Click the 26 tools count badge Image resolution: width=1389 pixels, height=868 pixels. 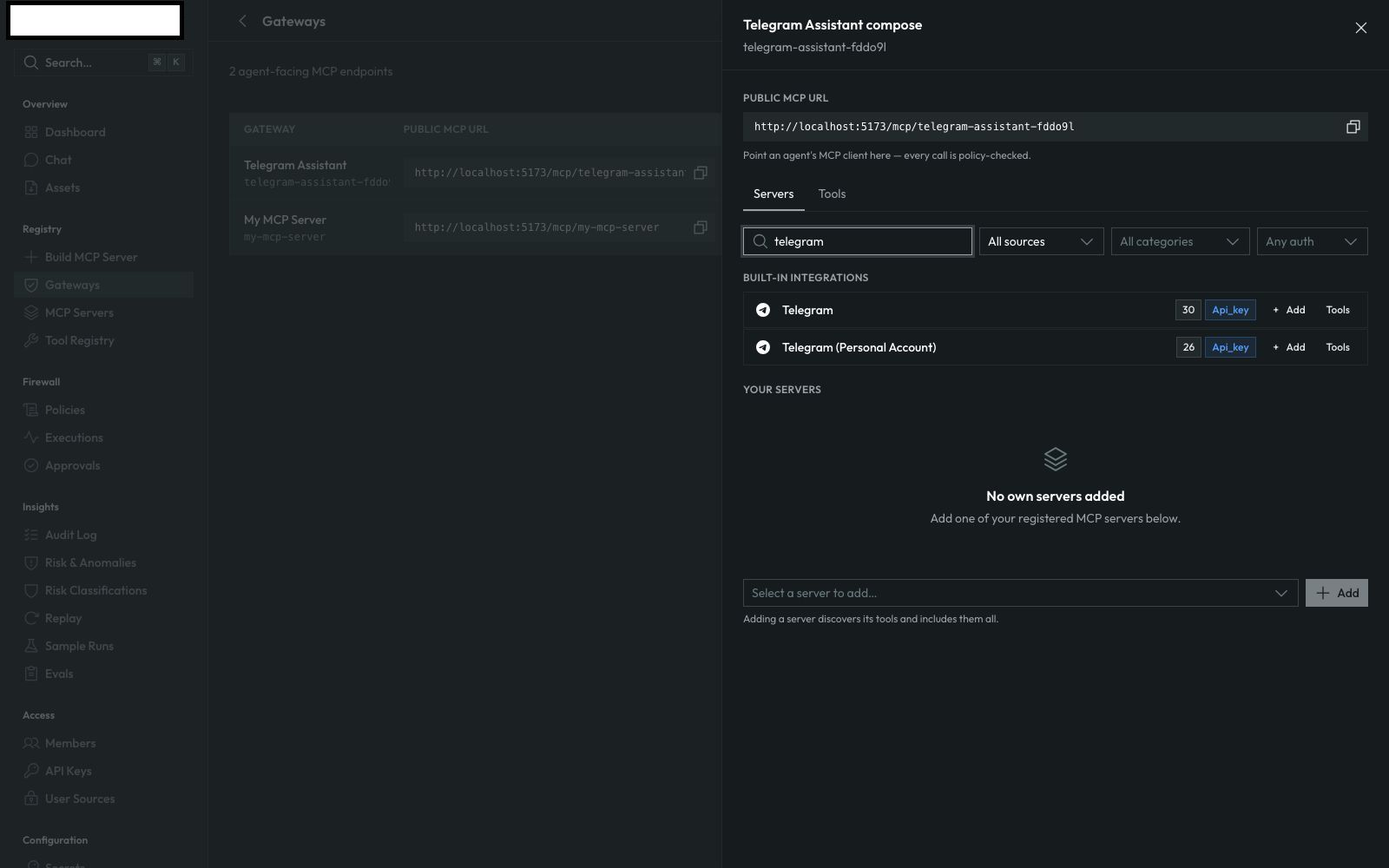coord(1188,347)
